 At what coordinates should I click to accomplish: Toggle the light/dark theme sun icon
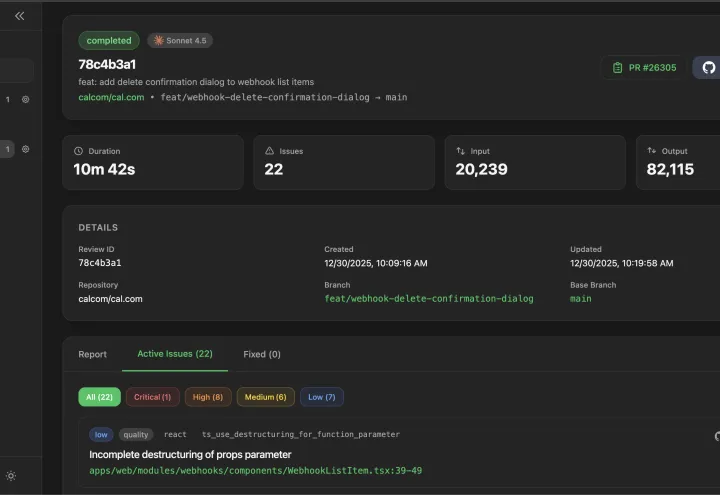[x=11, y=476]
